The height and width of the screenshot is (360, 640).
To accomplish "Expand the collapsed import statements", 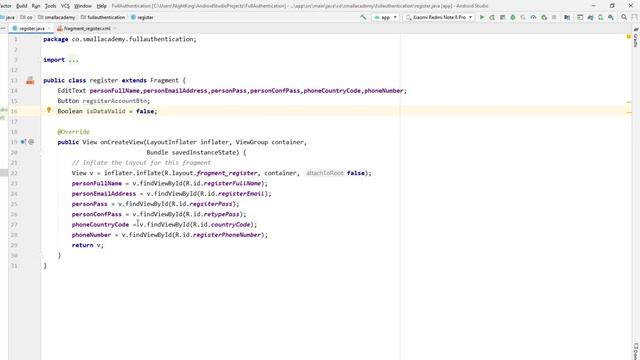I will click(x=73, y=60).
